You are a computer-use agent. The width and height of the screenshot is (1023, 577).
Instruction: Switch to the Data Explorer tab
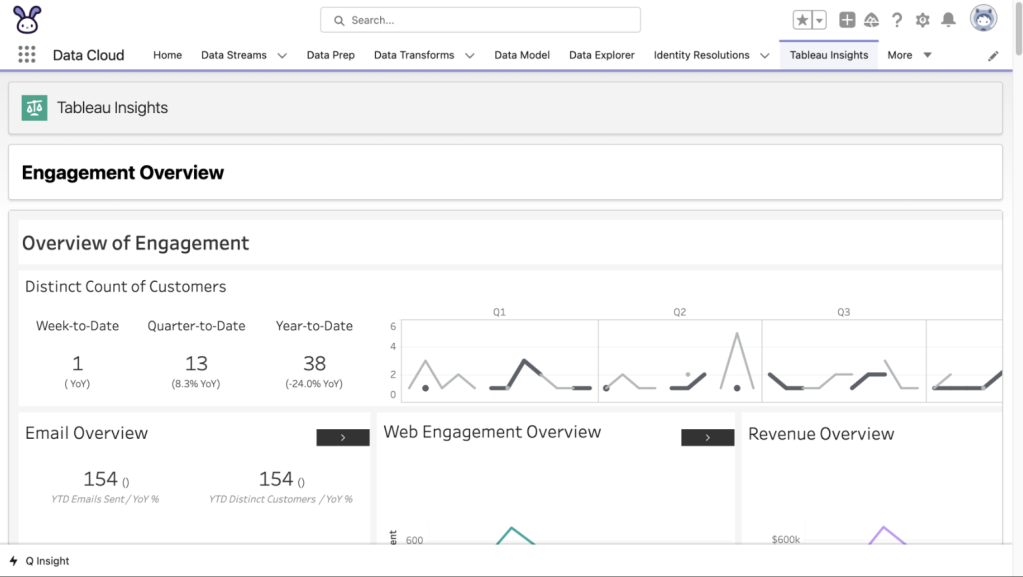coord(601,55)
